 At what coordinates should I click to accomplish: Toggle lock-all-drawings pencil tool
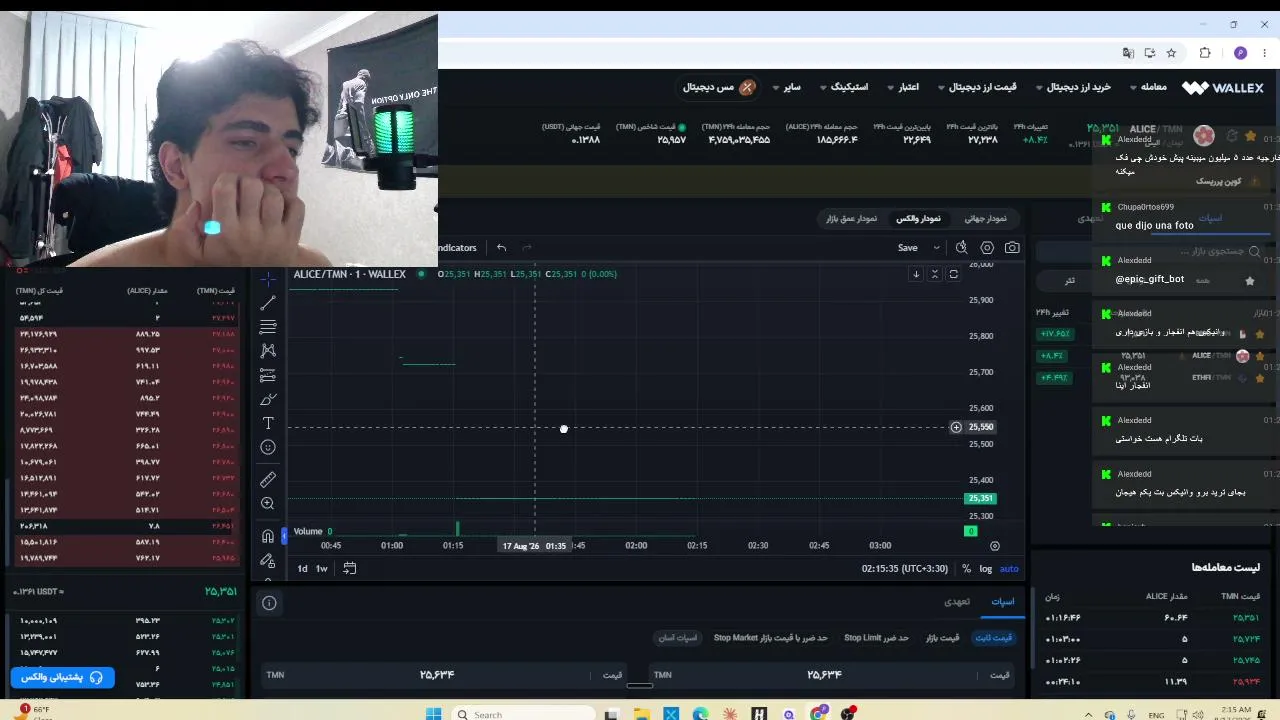pos(268,561)
